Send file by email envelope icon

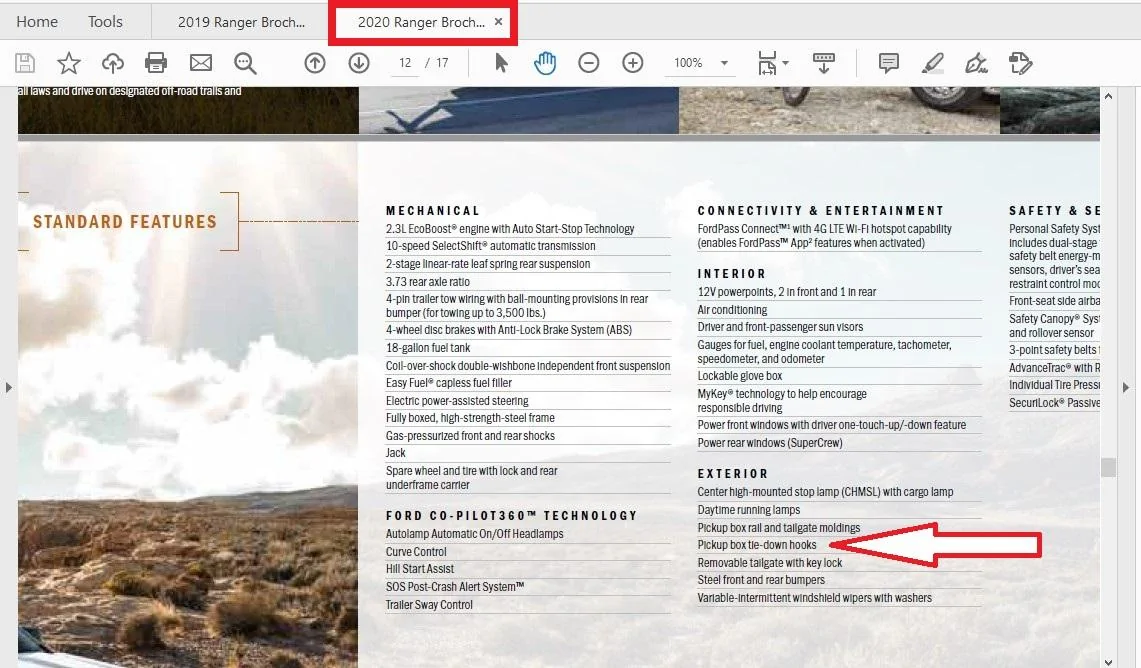click(x=201, y=63)
